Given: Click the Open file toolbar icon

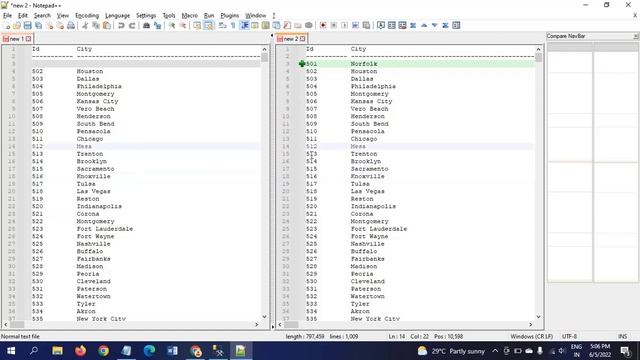Looking at the screenshot, I should tap(17, 25).
